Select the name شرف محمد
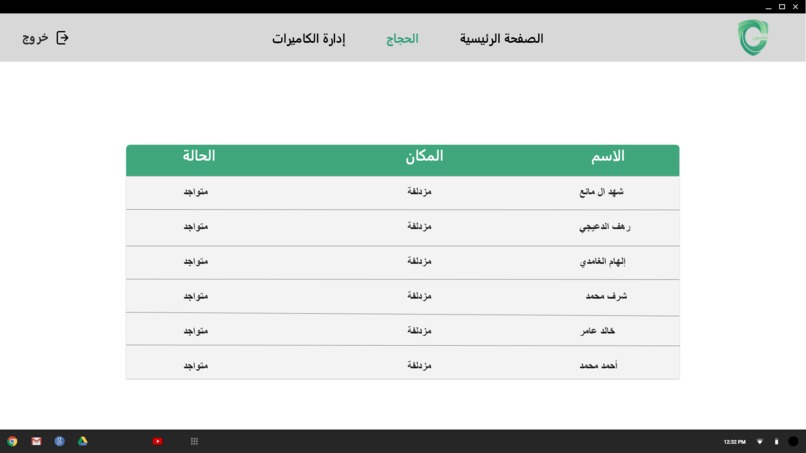This screenshot has height=453, width=806. coord(607,296)
